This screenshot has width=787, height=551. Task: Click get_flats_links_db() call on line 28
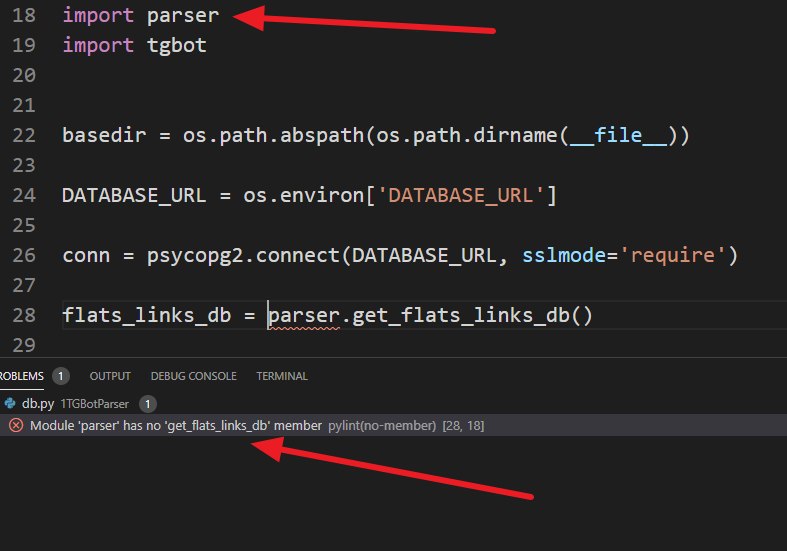(x=472, y=315)
